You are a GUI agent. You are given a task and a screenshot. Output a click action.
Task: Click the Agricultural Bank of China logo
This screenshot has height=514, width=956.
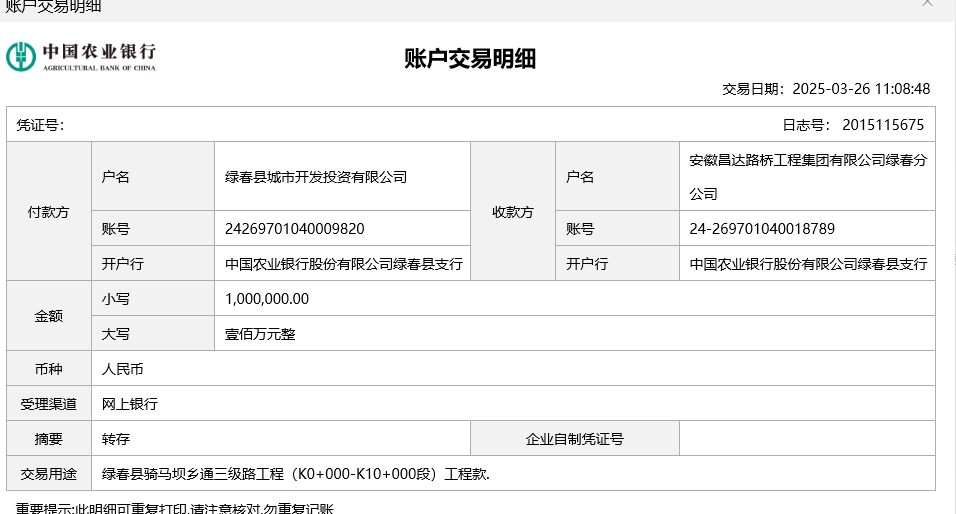point(82,57)
